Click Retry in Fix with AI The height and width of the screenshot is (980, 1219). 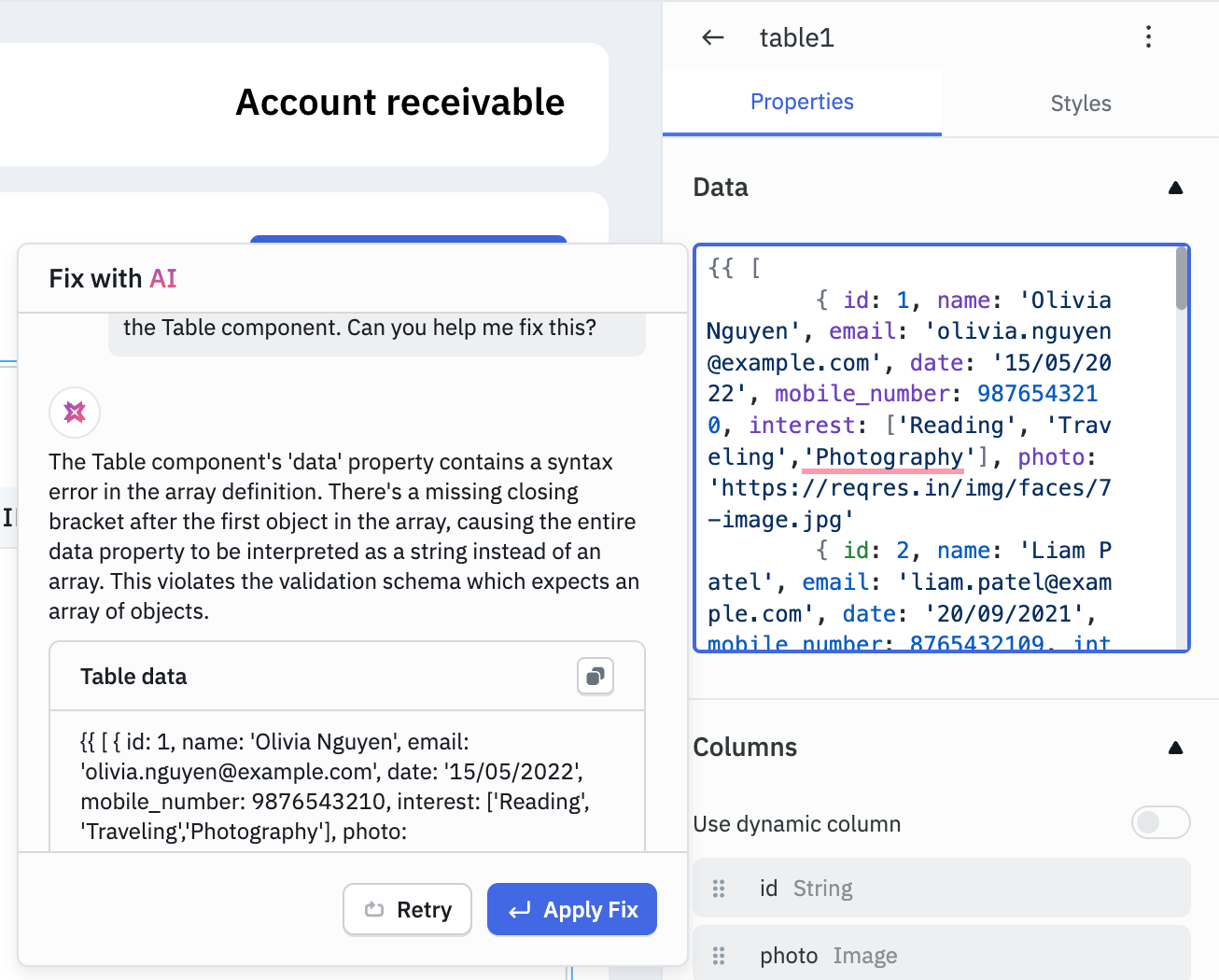[x=408, y=909]
